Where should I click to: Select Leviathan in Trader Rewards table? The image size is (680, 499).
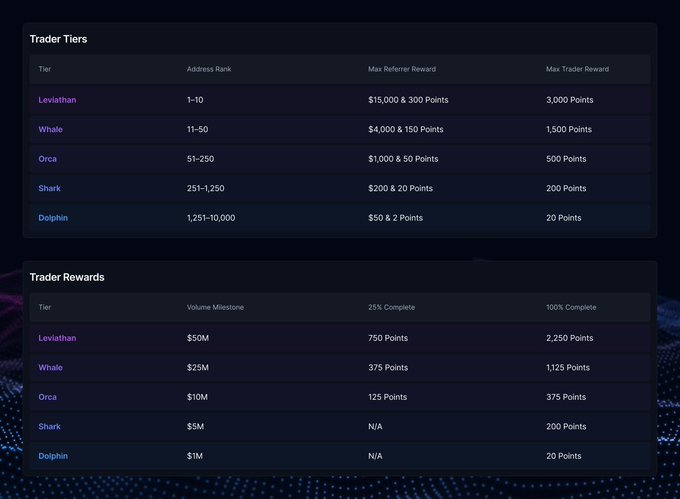57,338
